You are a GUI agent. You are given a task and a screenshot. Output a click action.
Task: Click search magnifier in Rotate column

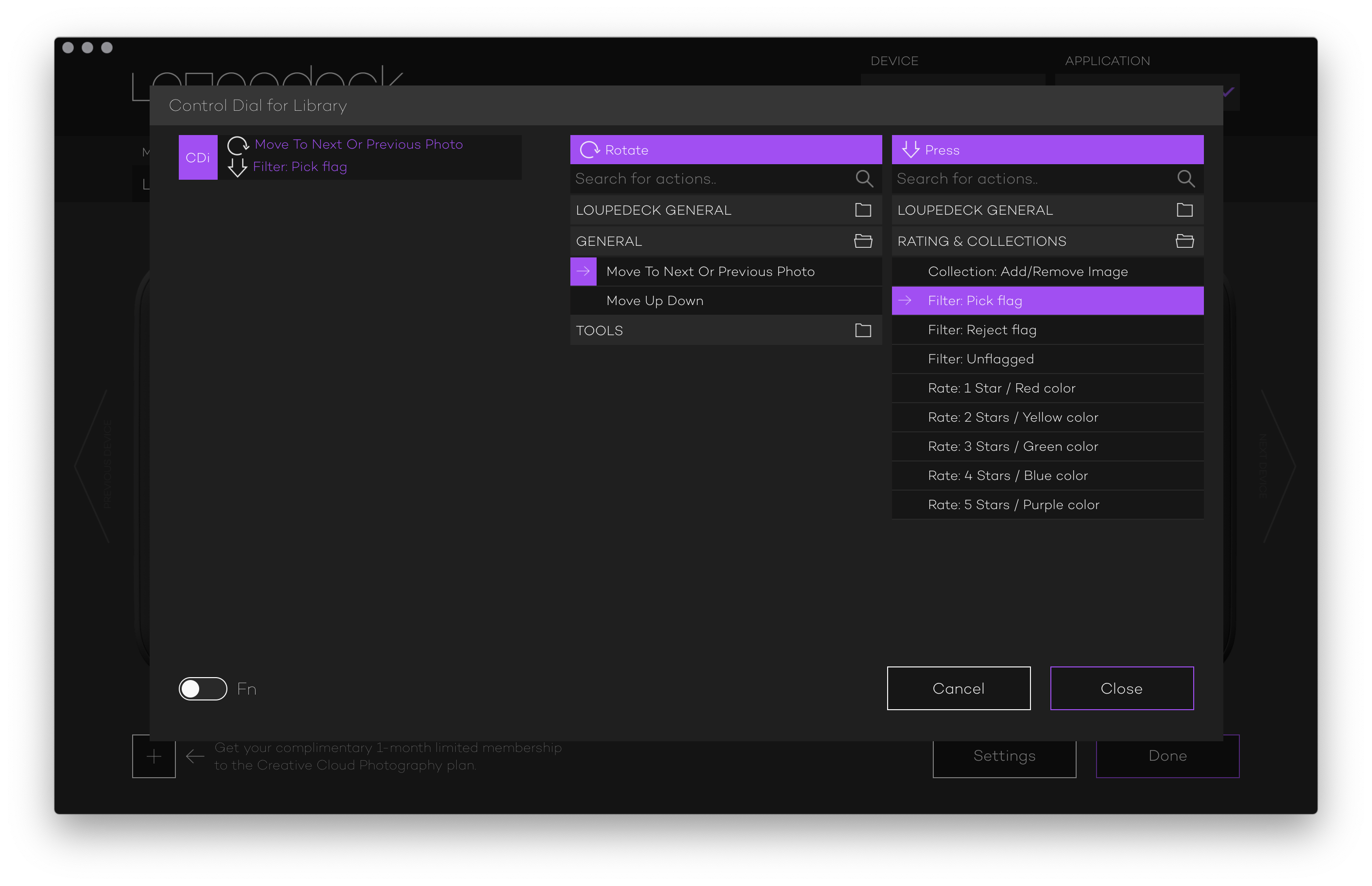pos(863,179)
